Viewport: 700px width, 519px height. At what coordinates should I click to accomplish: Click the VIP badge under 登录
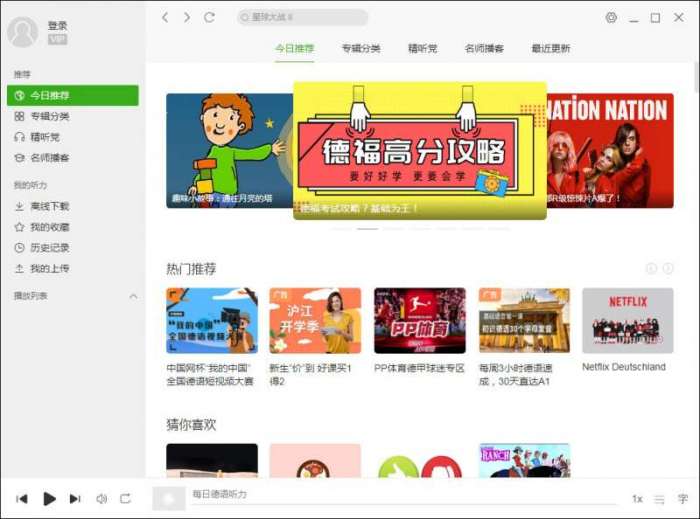pyautogui.click(x=58, y=40)
